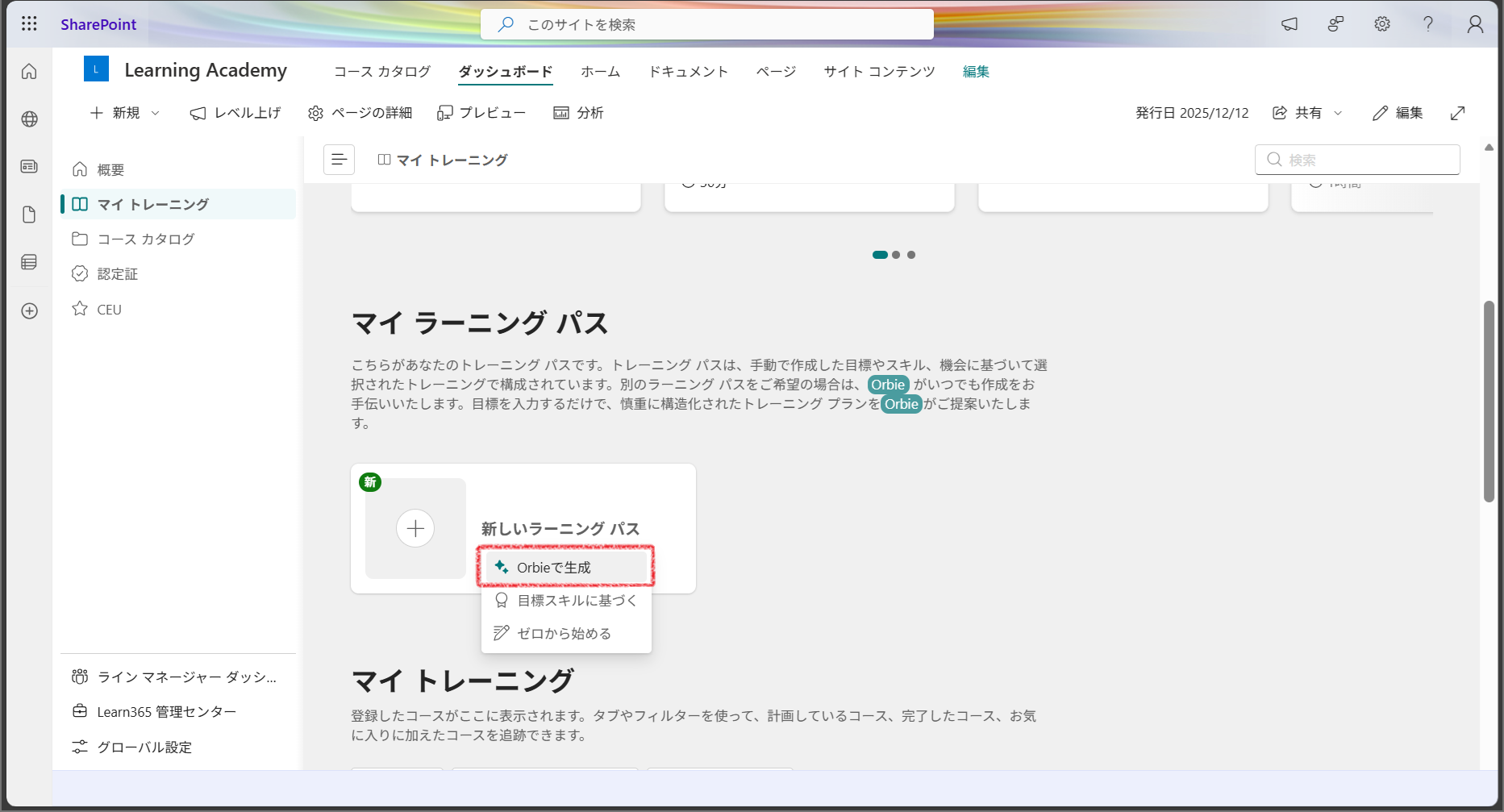Go to SharePoint home rail icon
1504x812 pixels.
(x=29, y=72)
